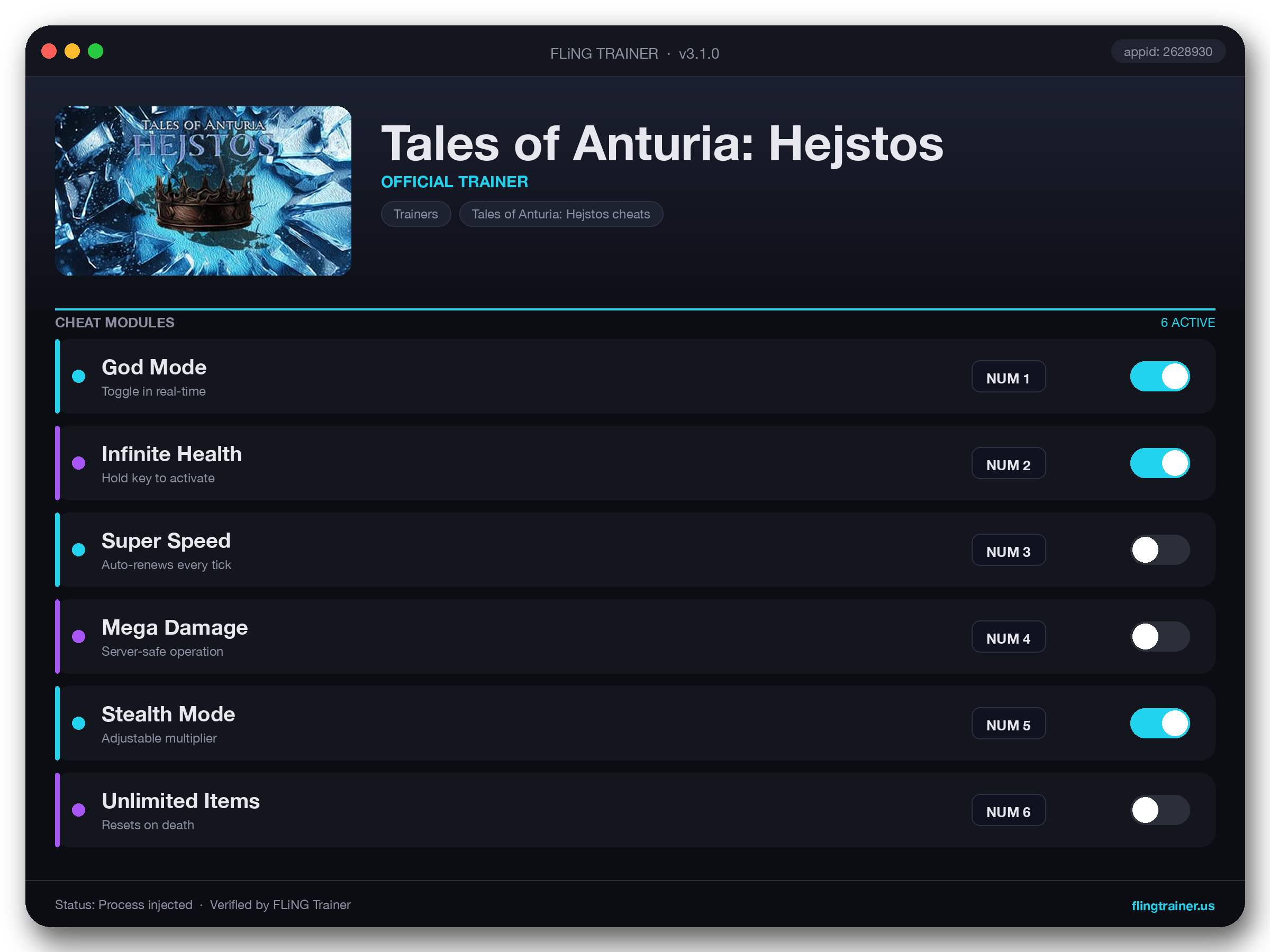The image size is (1270, 952).
Task: Turn off the God Mode toggle
Action: point(1160,377)
